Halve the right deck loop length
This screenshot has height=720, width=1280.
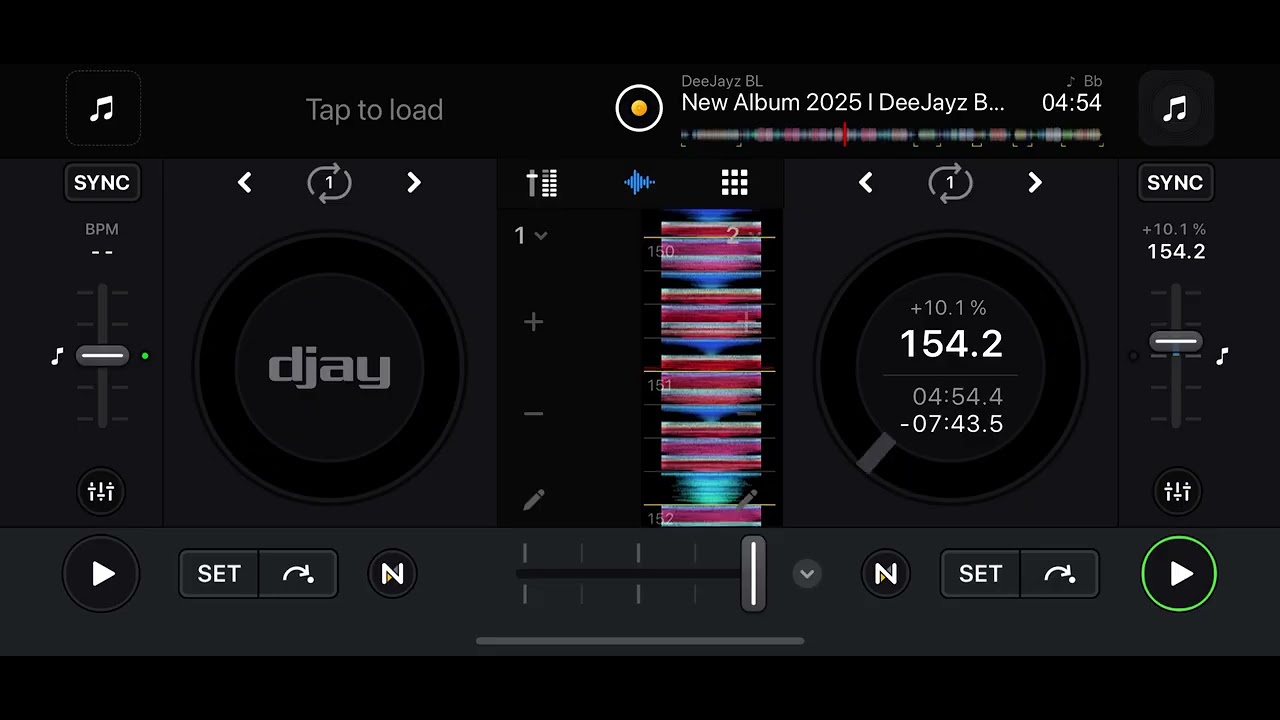[866, 183]
